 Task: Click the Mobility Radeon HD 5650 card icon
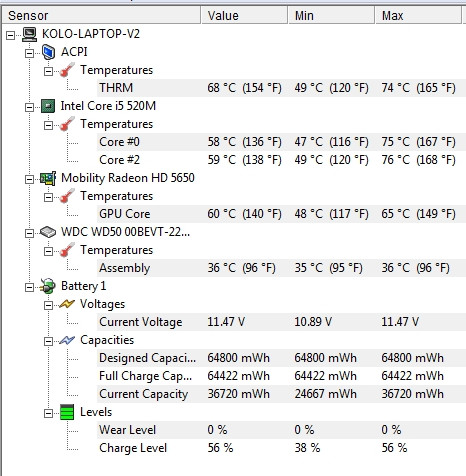(48, 178)
